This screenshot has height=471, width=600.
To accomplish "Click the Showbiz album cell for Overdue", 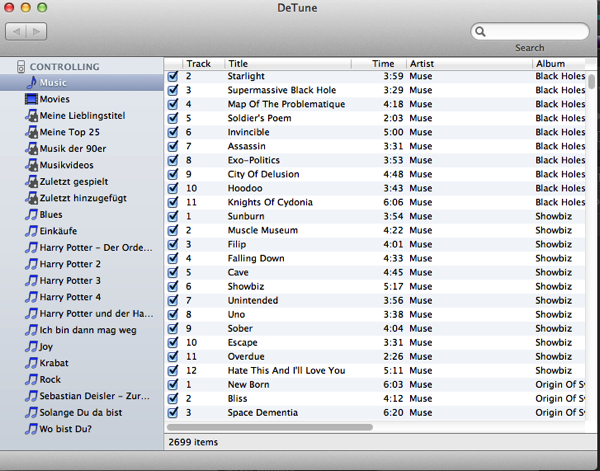I will coord(553,357).
